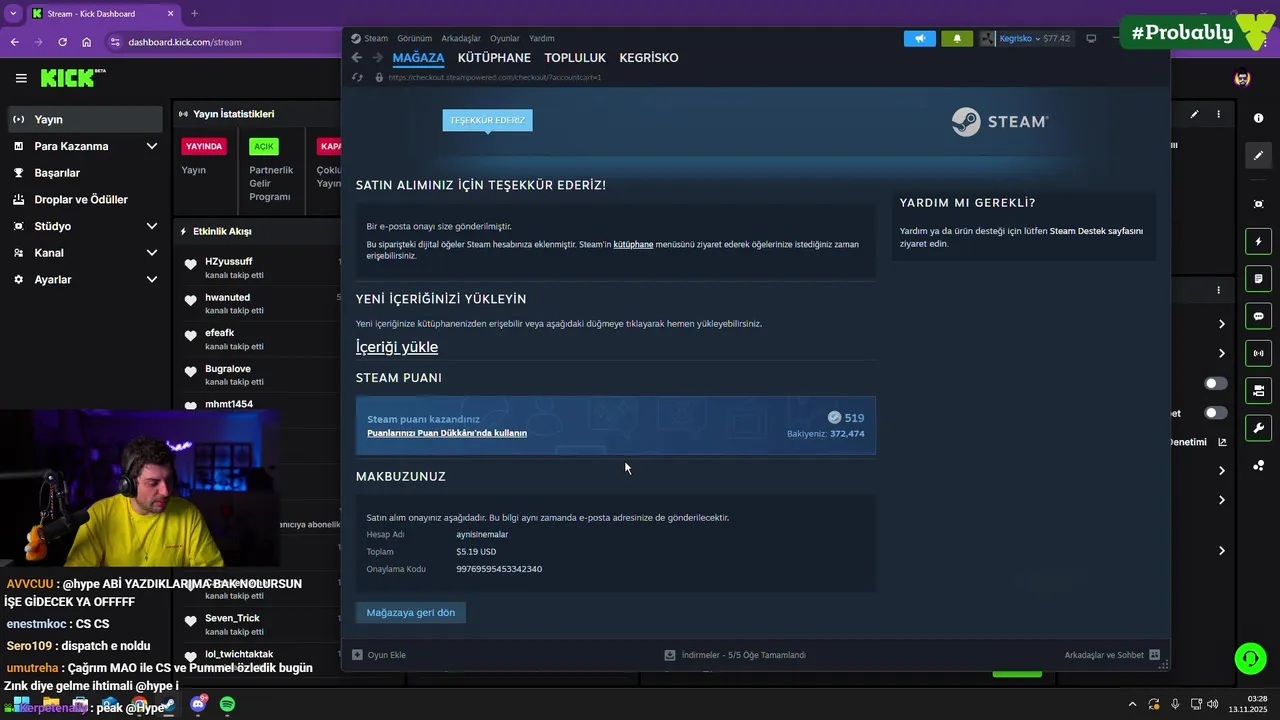1280x720 pixels.
Task: Expand the Kanal sidebar section
Action: [x=152, y=253]
